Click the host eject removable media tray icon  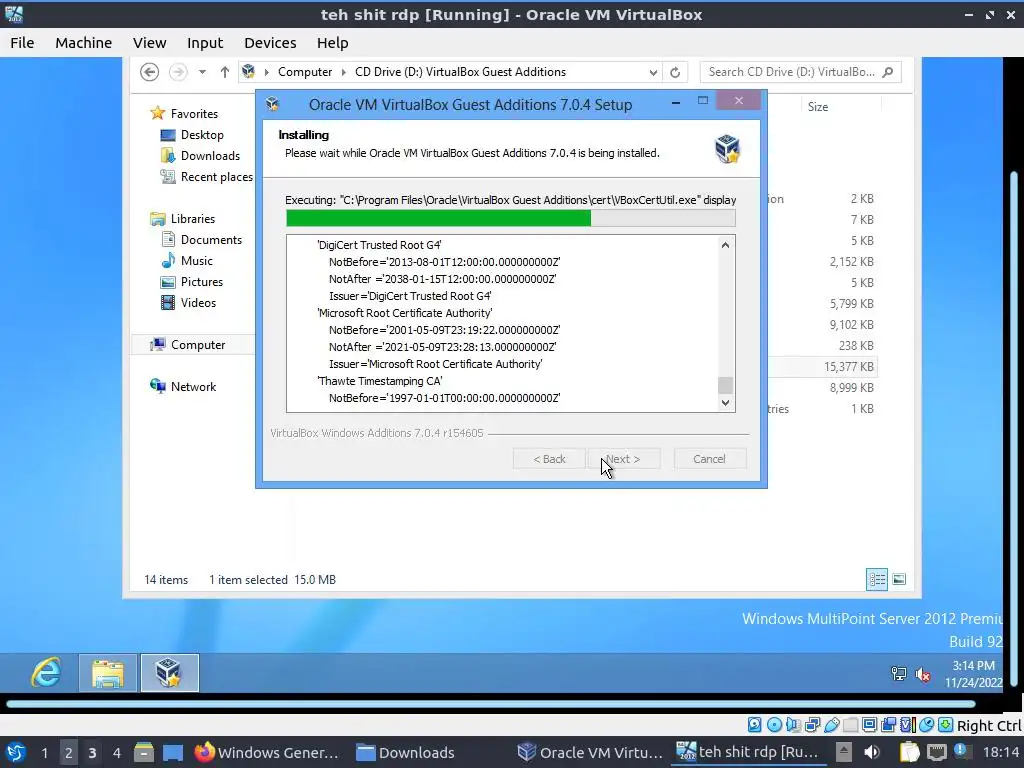(844, 752)
